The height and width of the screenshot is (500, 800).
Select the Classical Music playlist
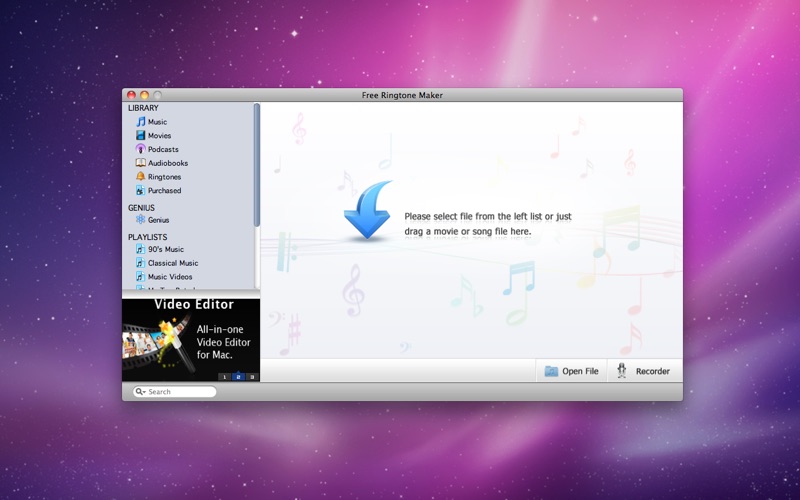pos(172,263)
